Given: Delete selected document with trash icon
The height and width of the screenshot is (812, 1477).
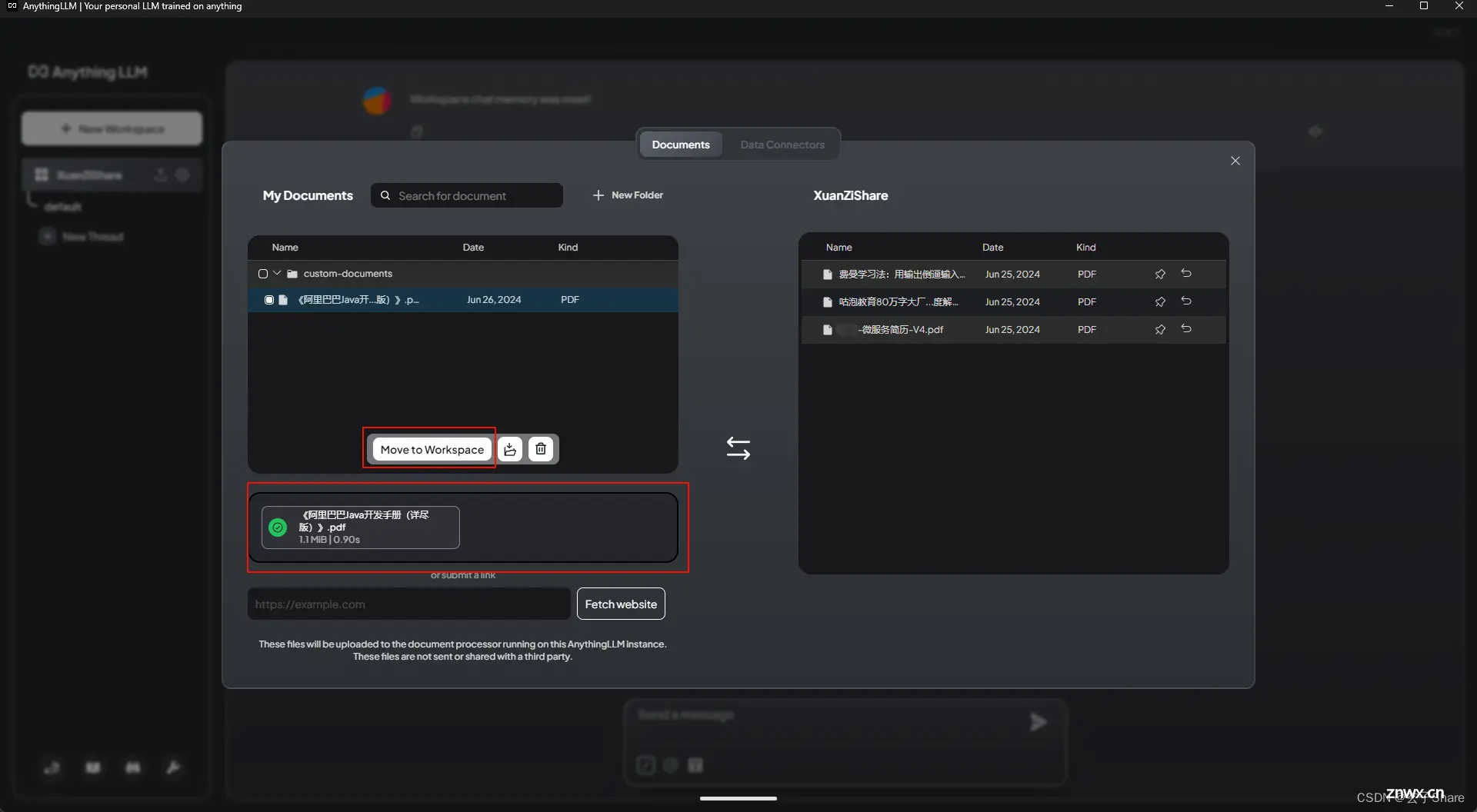Looking at the screenshot, I should click(541, 449).
